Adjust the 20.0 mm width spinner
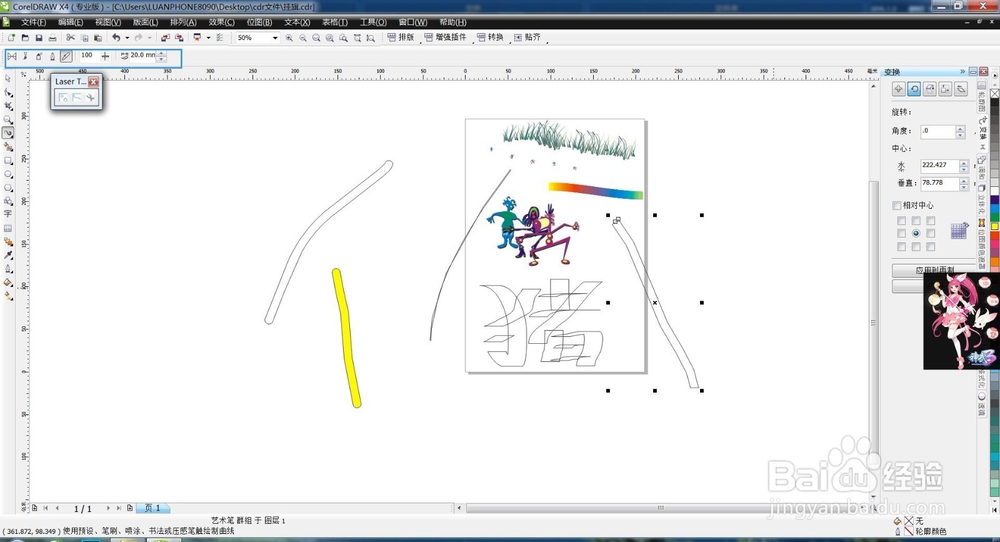Image resolution: width=1000 pixels, height=542 pixels. point(161,56)
